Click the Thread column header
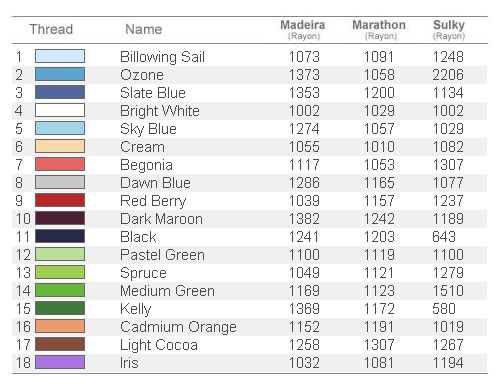The height and width of the screenshot is (384, 500). [x=51, y=29]
